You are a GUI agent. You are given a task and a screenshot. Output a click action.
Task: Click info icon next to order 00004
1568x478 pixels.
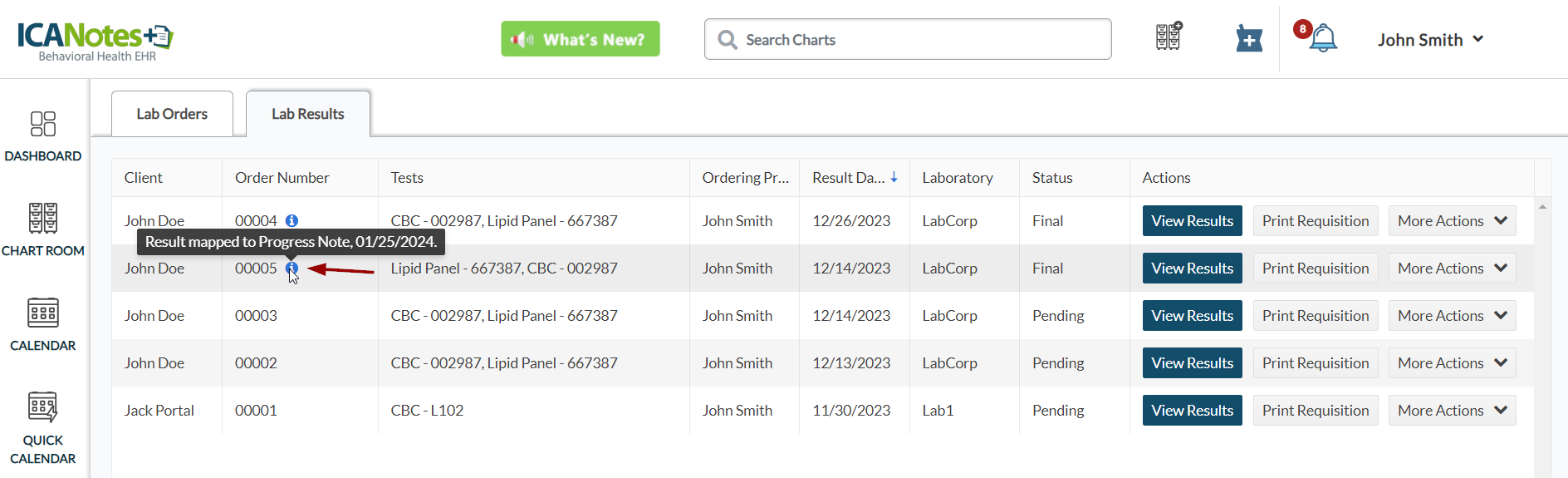pos(292,221)
